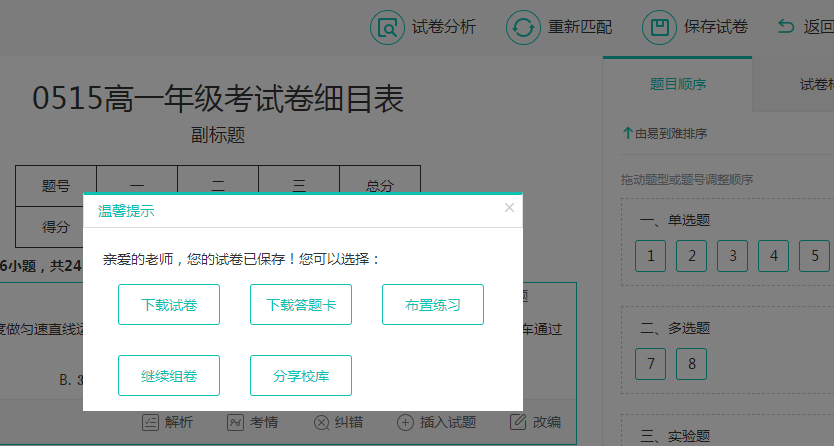
Task: Click the 考情 label text
Action: pos(264,423)
